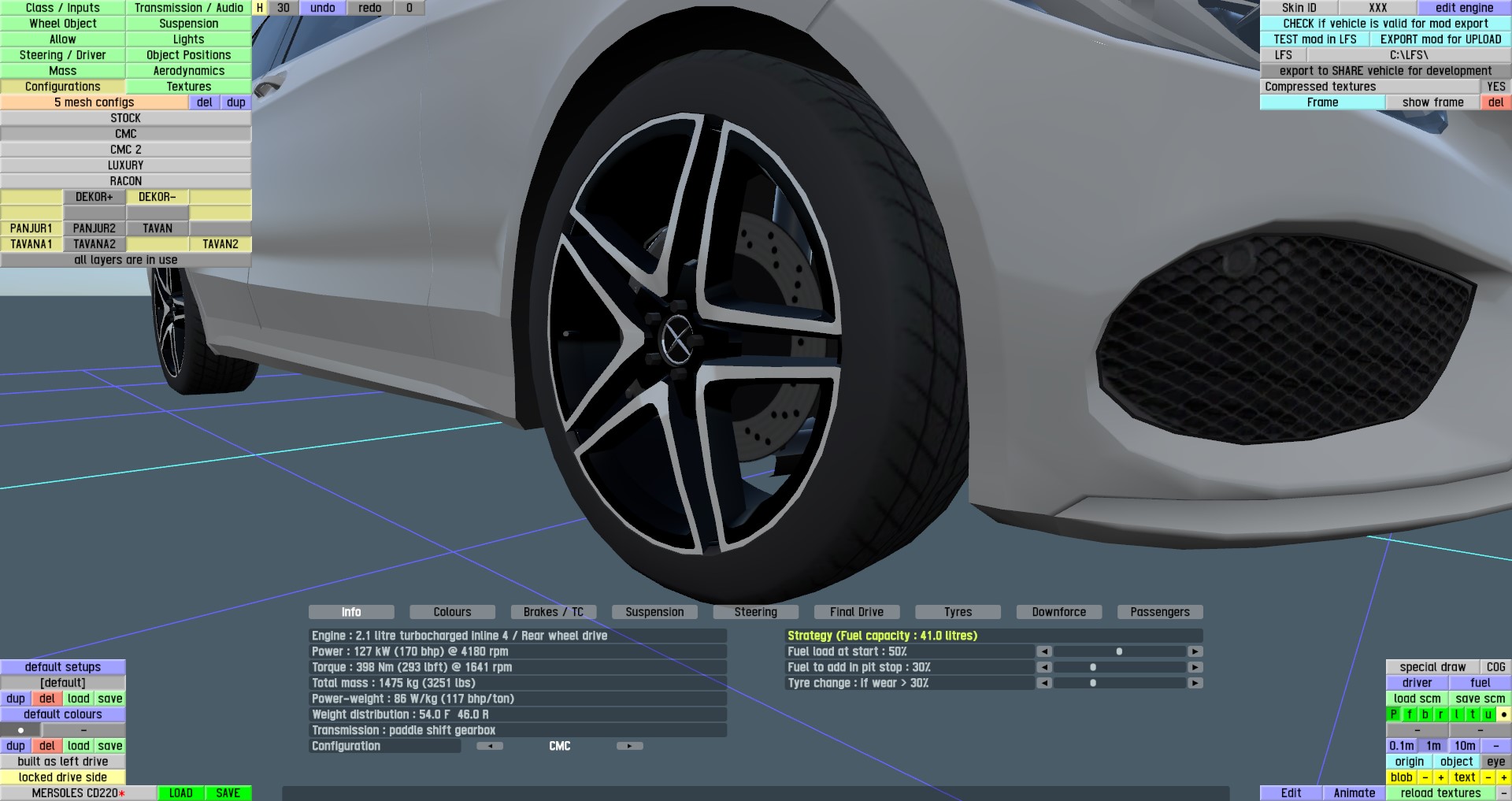This screenshot has width=1512, height=801.
Task: Toggle the TAVANA1 layer
Action: click(x=31, y=244)
